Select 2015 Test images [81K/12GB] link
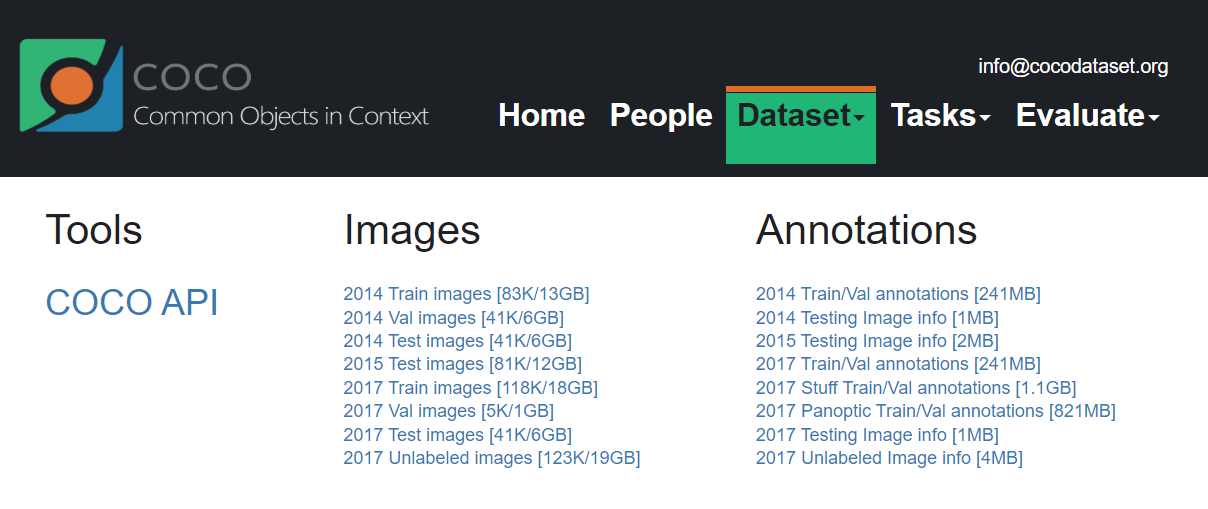The width and height of the screenshot is (1208, 509). click(x=462, y=364)
